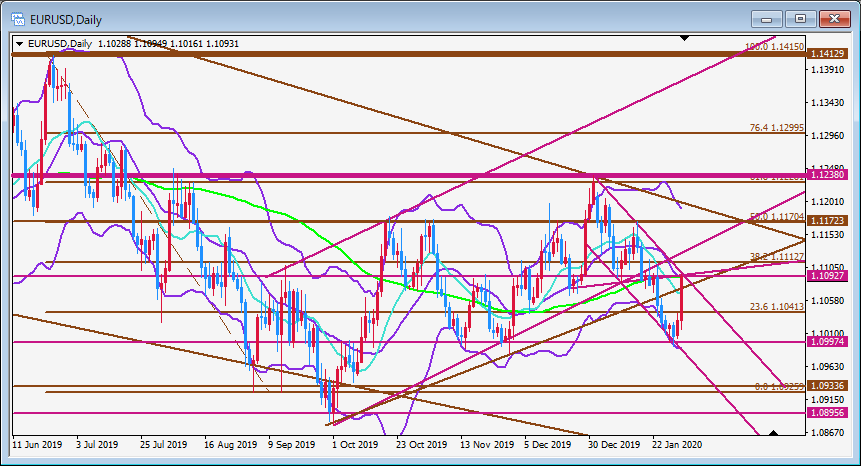Click the 25 Jul 2019 date label
This screenshot has width=861, height=466.
click(x=164, y=445)
